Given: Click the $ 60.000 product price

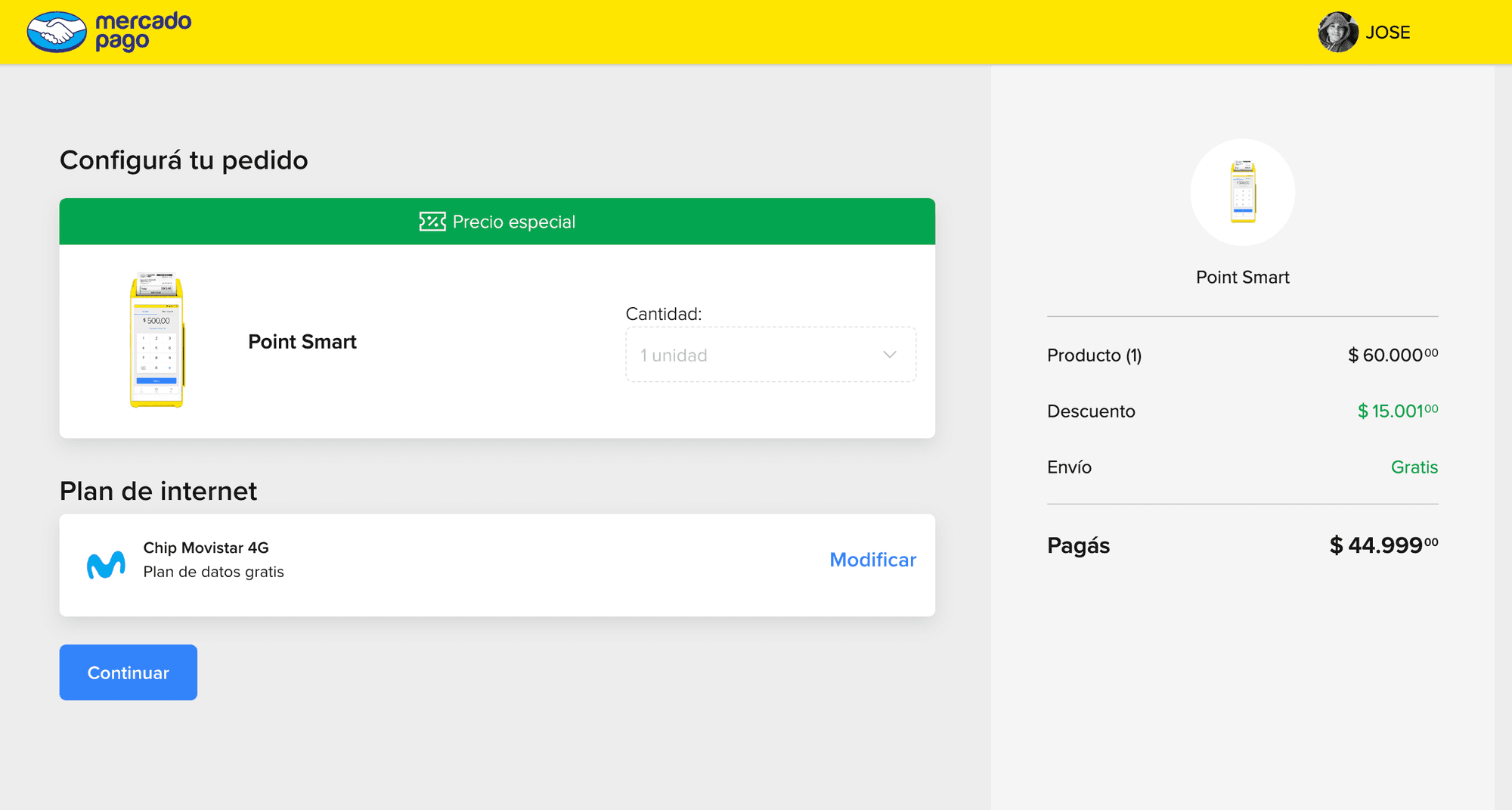Looking at the screenshot, I should coord(1393,355).
